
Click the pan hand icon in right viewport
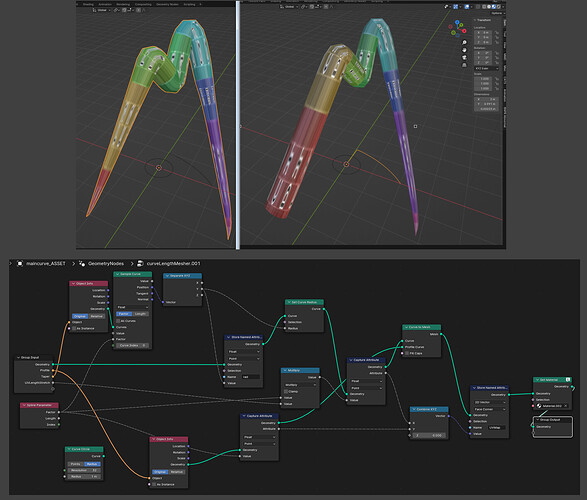(464, 50)
